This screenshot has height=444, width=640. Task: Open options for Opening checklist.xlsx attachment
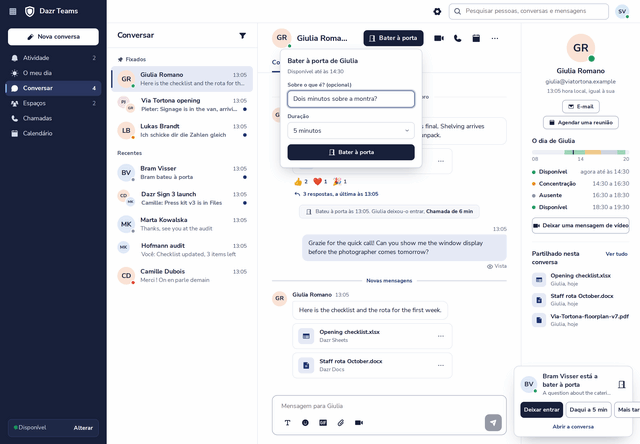tap(441, 336)
